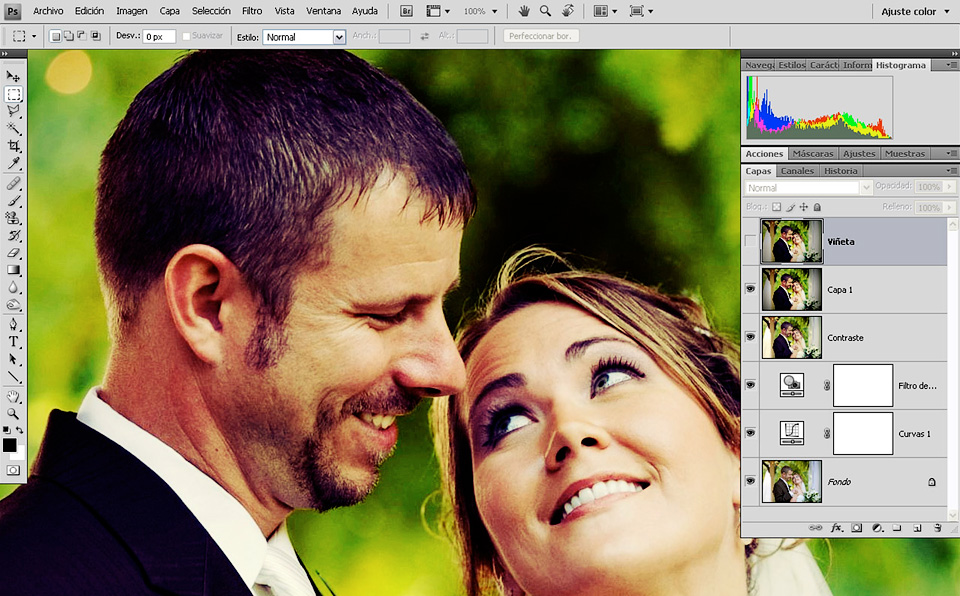Click the Desv. feather input field
This screenshot has width=960, height=596.
click(159, 37)
